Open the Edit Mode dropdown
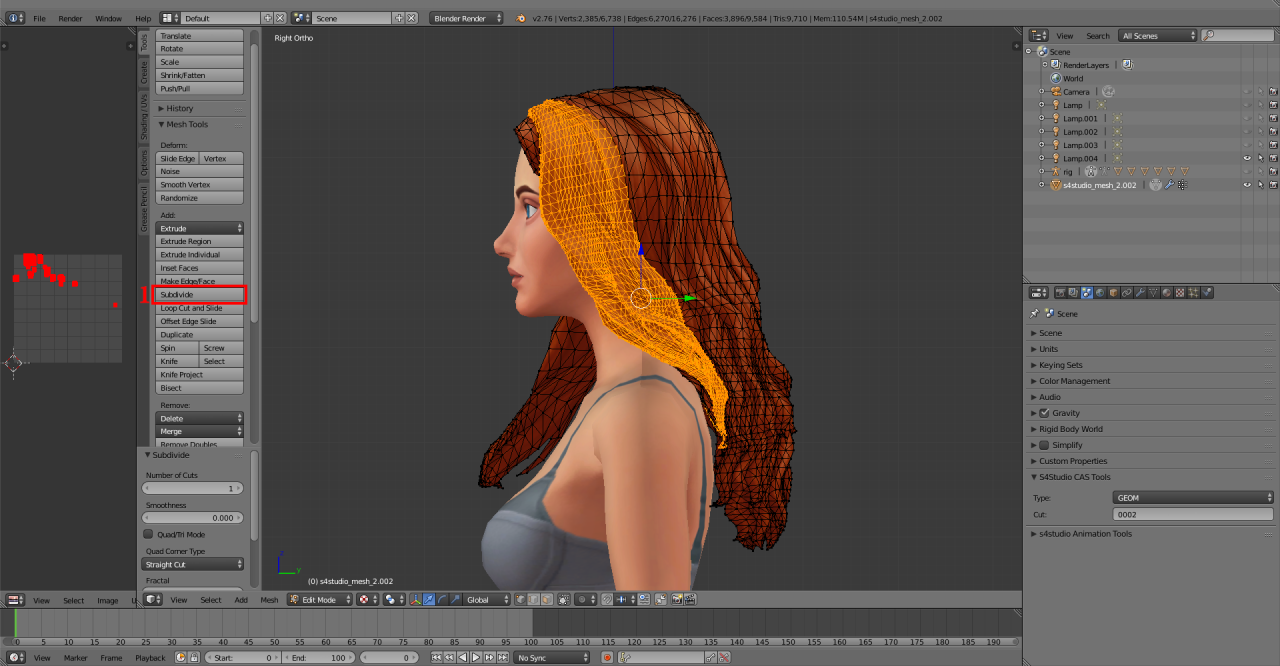This screenshot has height=666, width=1280. pyautogui.click(x=321, y=600)
